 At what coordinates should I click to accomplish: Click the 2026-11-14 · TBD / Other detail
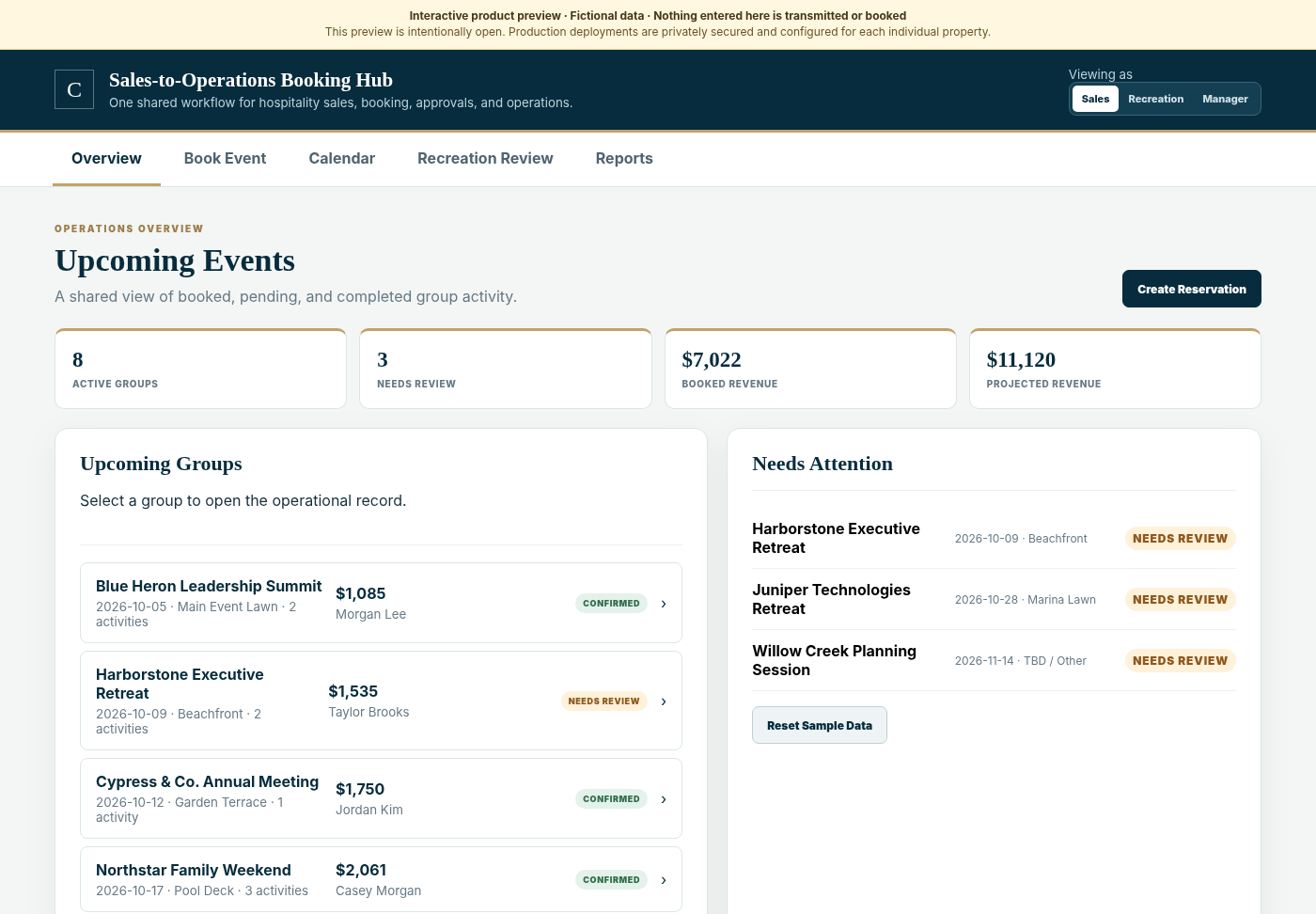[x=1021, y=661]
